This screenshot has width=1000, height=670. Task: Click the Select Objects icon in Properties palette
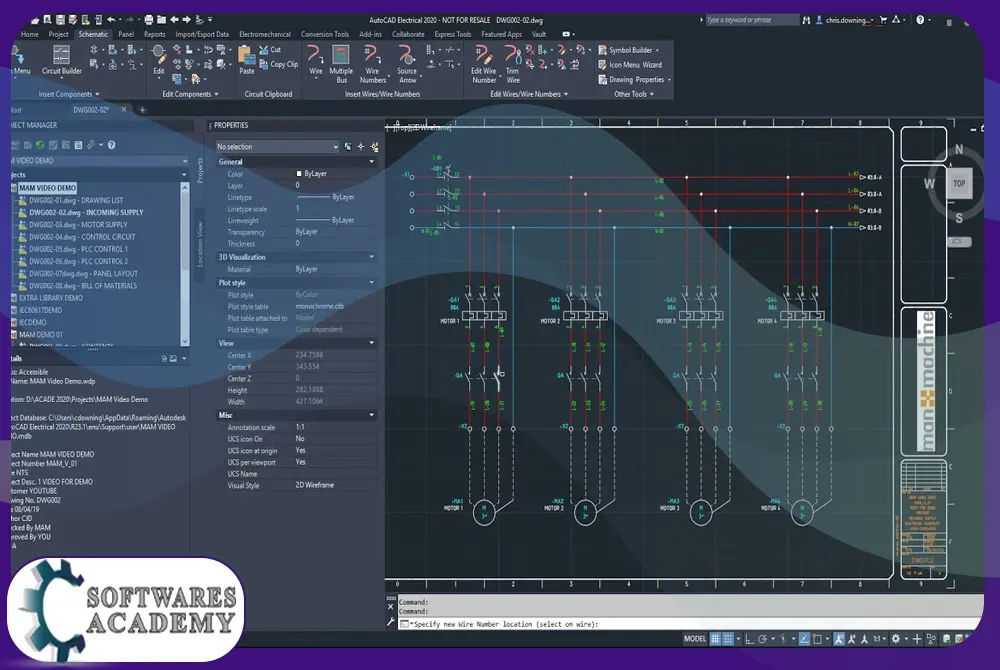point(361,147)
